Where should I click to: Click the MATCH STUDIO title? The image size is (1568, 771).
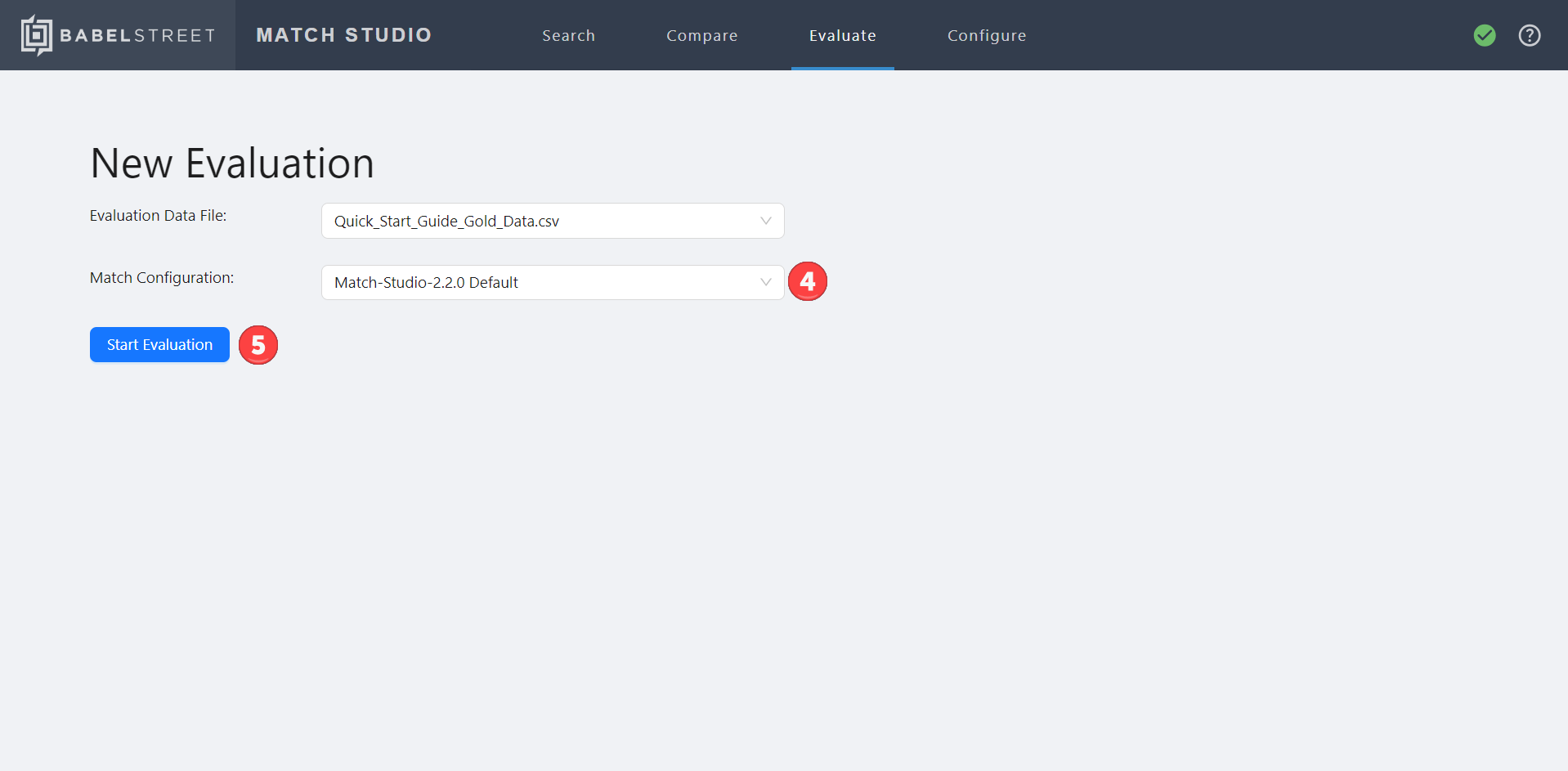point(344,35)
